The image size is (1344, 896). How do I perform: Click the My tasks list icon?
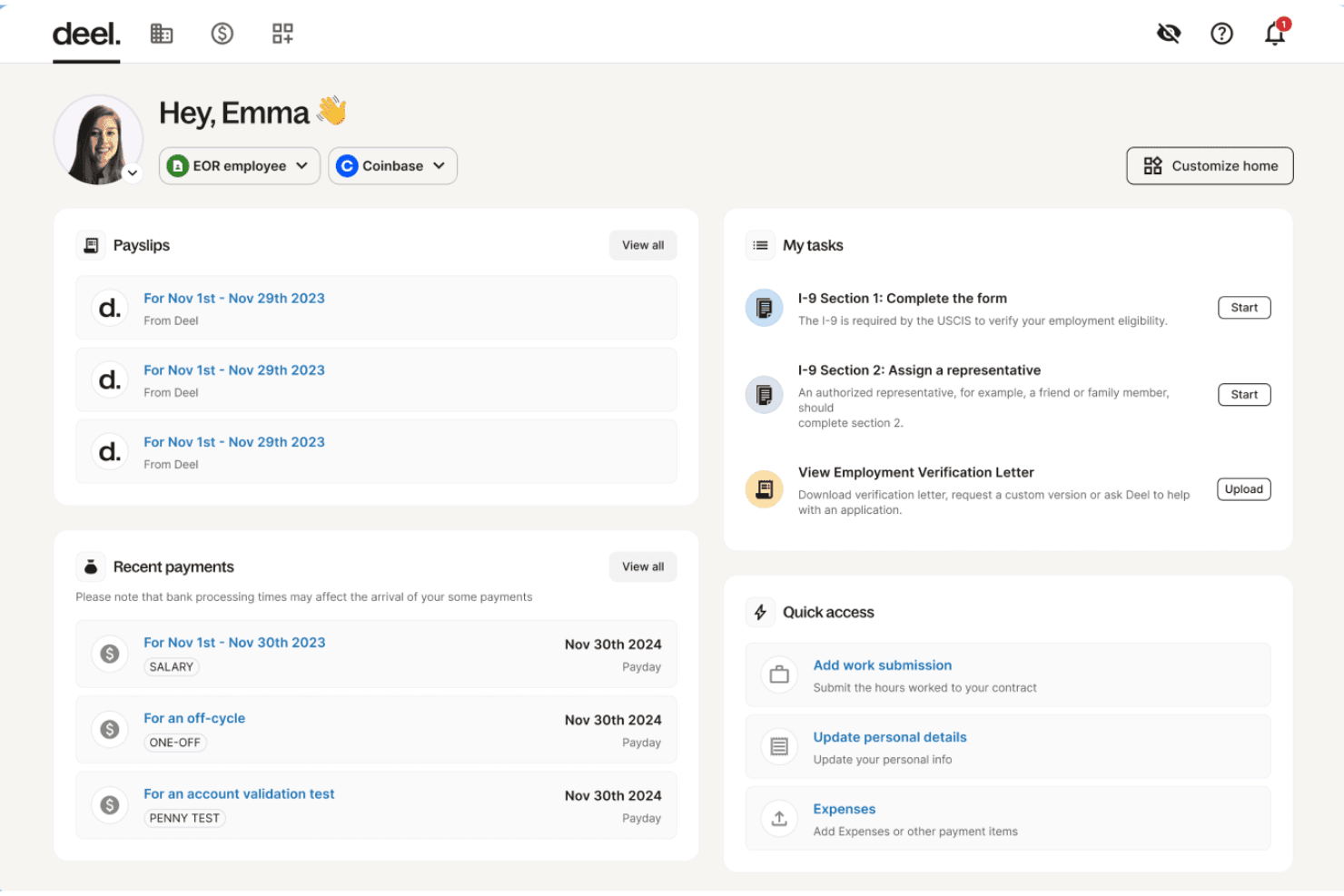[761, 245]
